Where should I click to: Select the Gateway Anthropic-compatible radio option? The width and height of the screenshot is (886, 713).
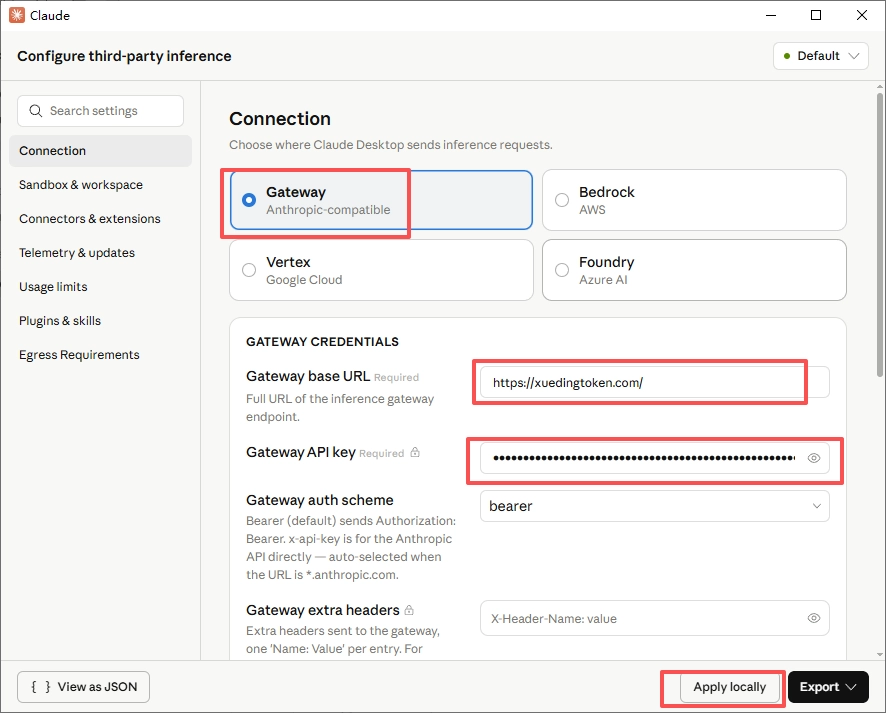coord(381,200)
